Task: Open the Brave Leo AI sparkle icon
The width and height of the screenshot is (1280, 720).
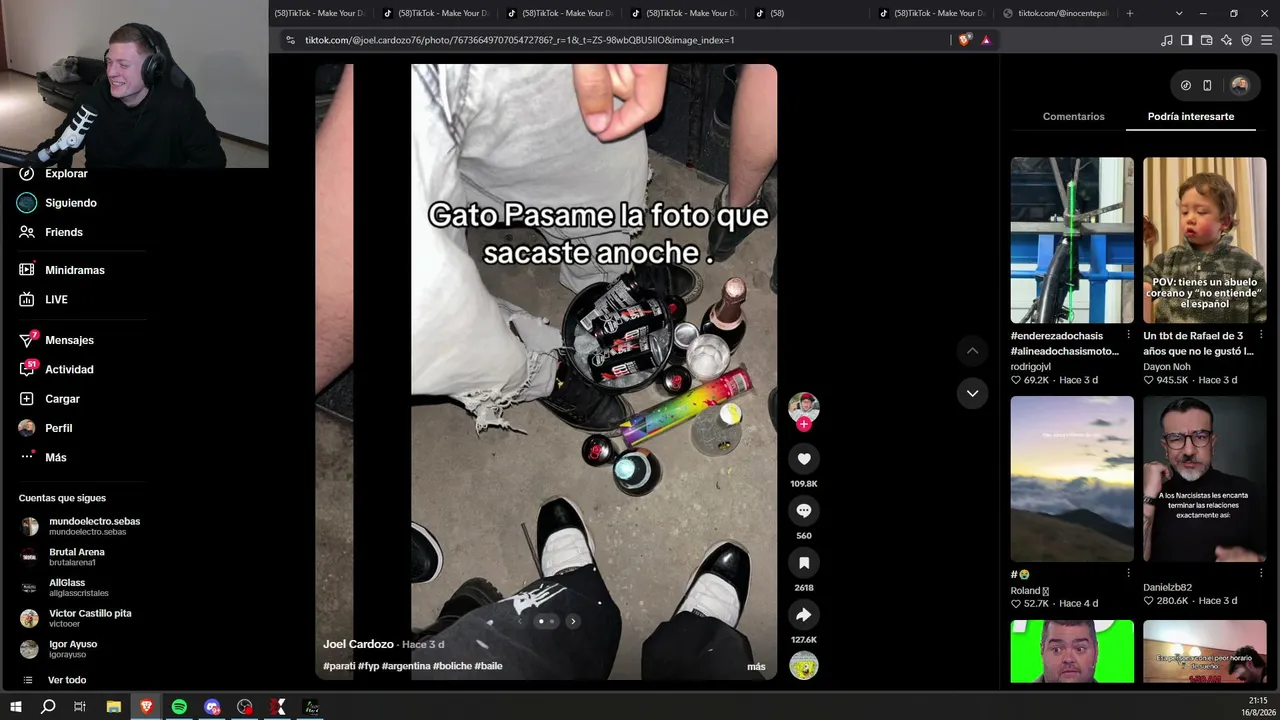Action: coord(1226,40)
